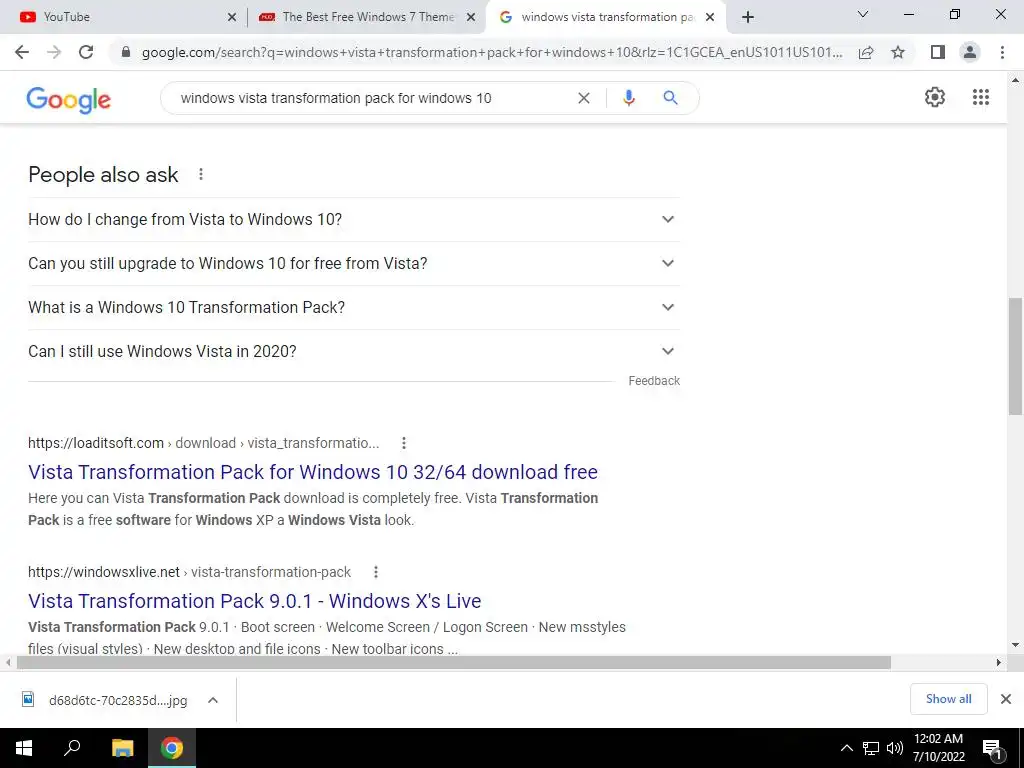Viewport: 1024px width, 768px height.
Task: Close the downloads bar
Action: pyautogui.click(x=1006, y=699)
